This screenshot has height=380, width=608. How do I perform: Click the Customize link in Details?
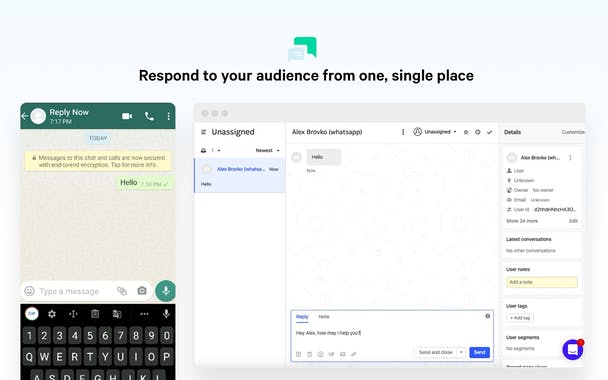click(573, 132)
